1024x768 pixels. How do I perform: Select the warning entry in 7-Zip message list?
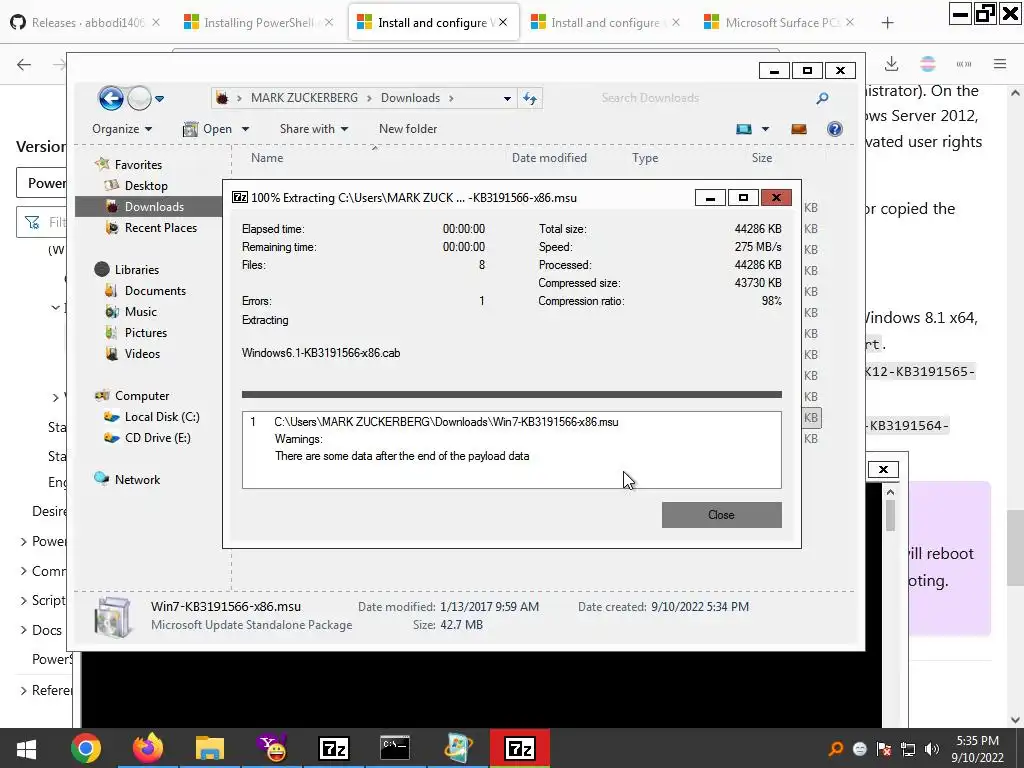(511, 439)
